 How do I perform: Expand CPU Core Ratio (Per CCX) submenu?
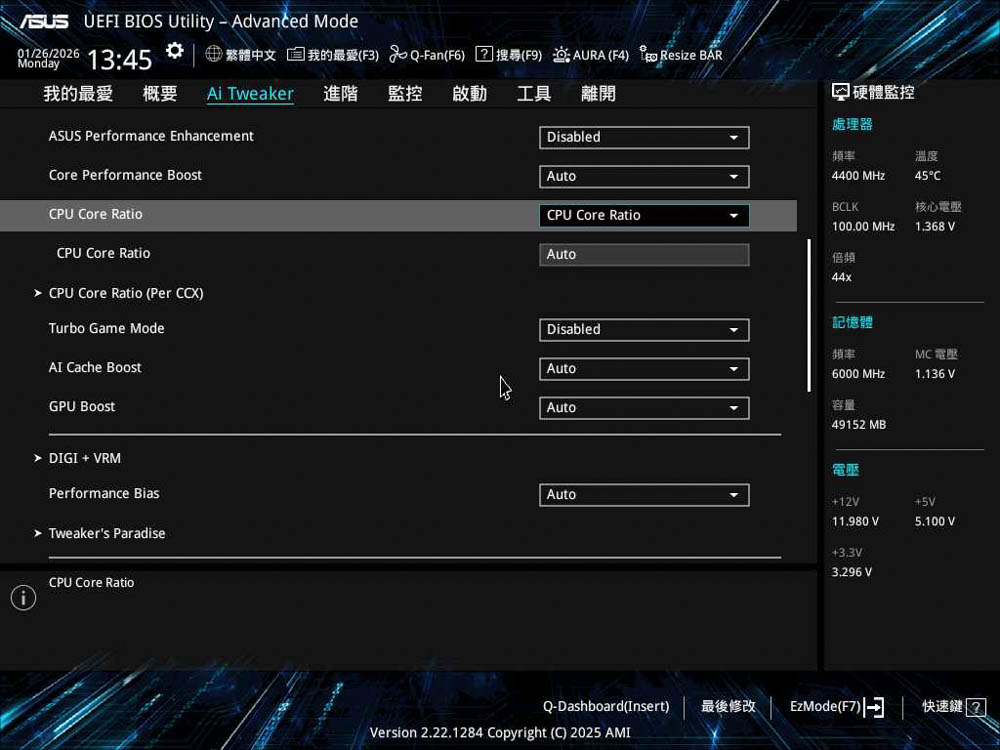126,293
